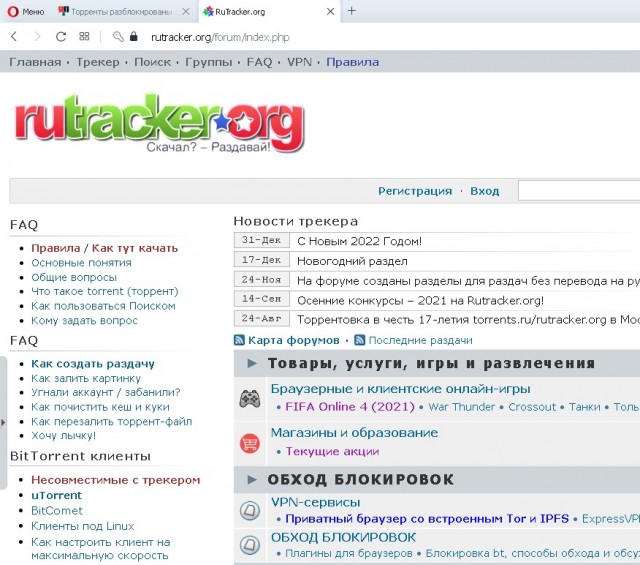
Task: Open news item Новогодний раздел
Action: (x=352, y=261)
